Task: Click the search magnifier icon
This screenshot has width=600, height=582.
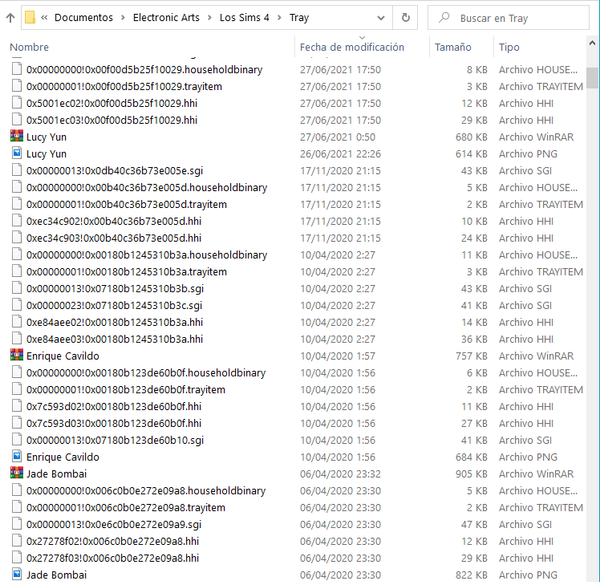Action: 444,17
